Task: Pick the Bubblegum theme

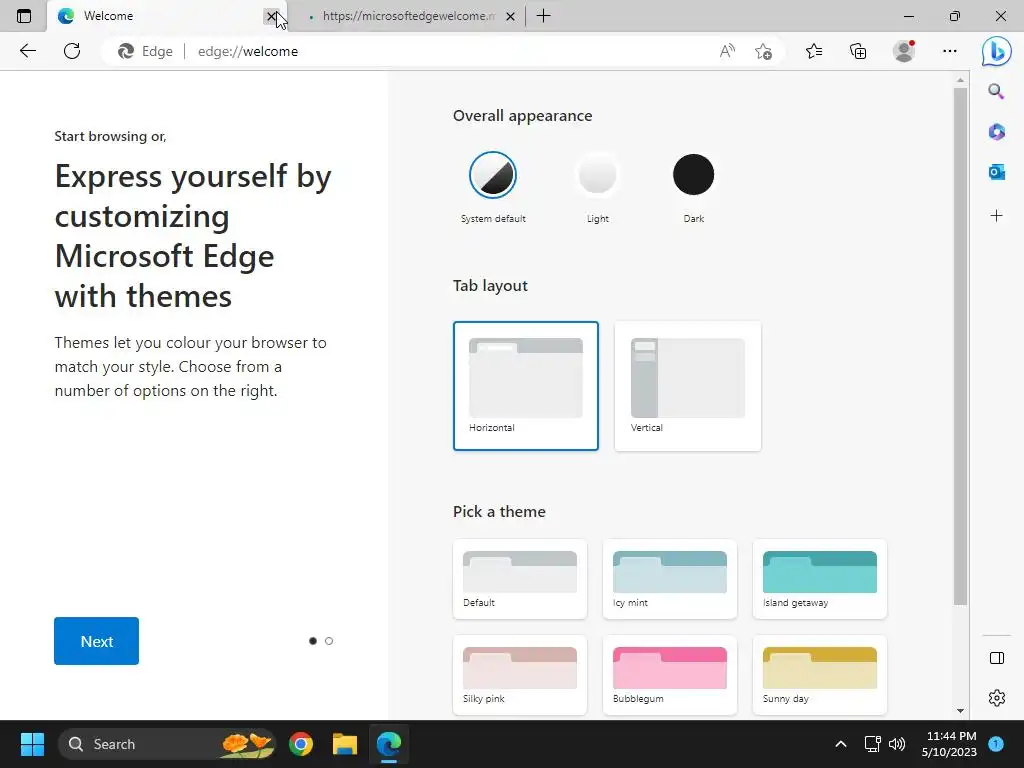Action: coord(670,675)
